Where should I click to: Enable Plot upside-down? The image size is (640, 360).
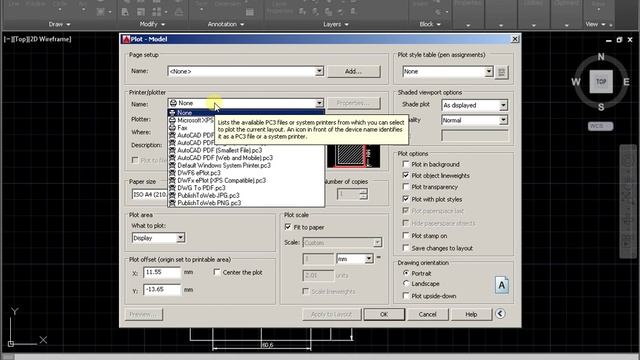point(406,296)
